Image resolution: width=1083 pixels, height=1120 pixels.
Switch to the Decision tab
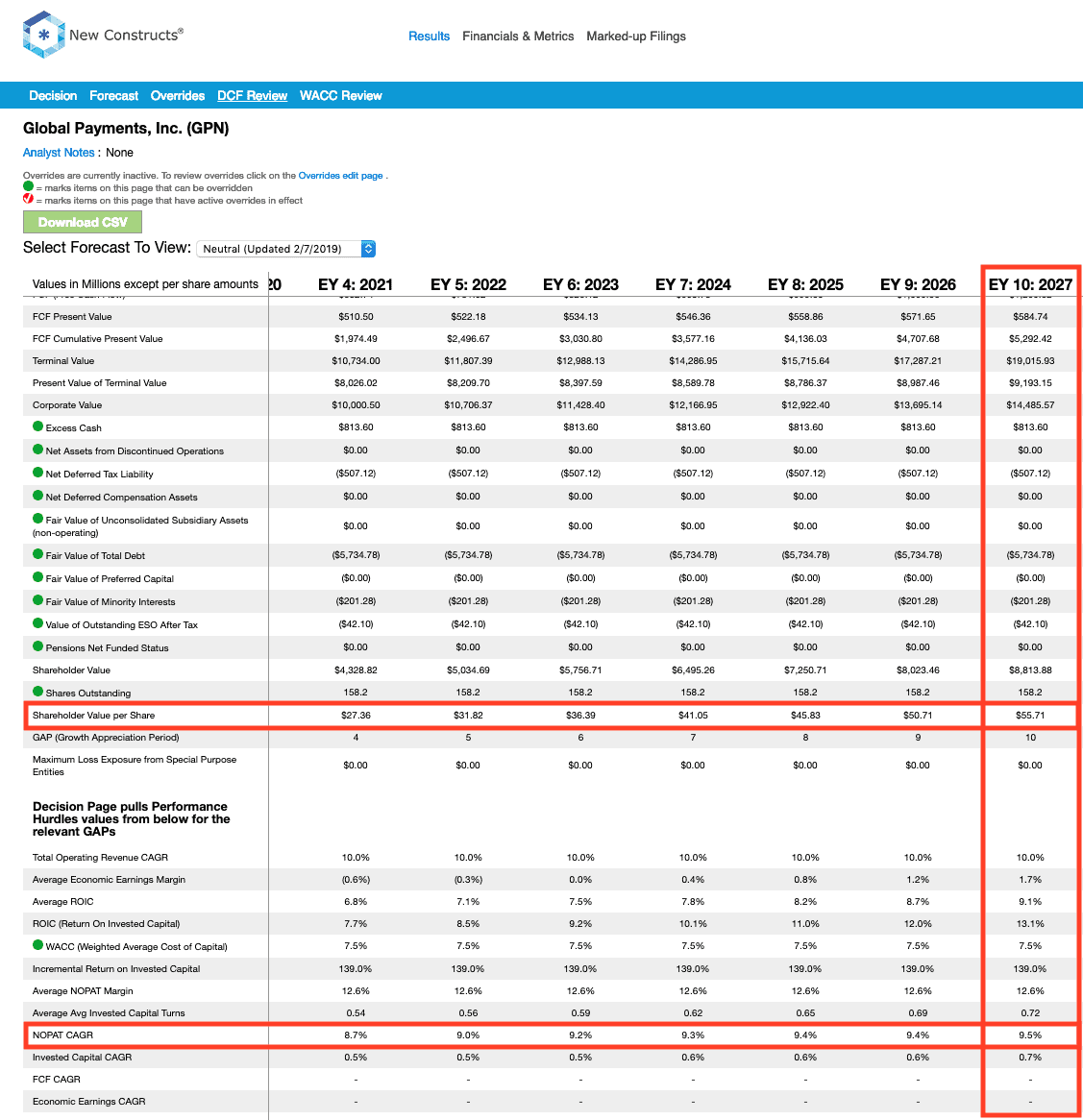tap(53, 96)
